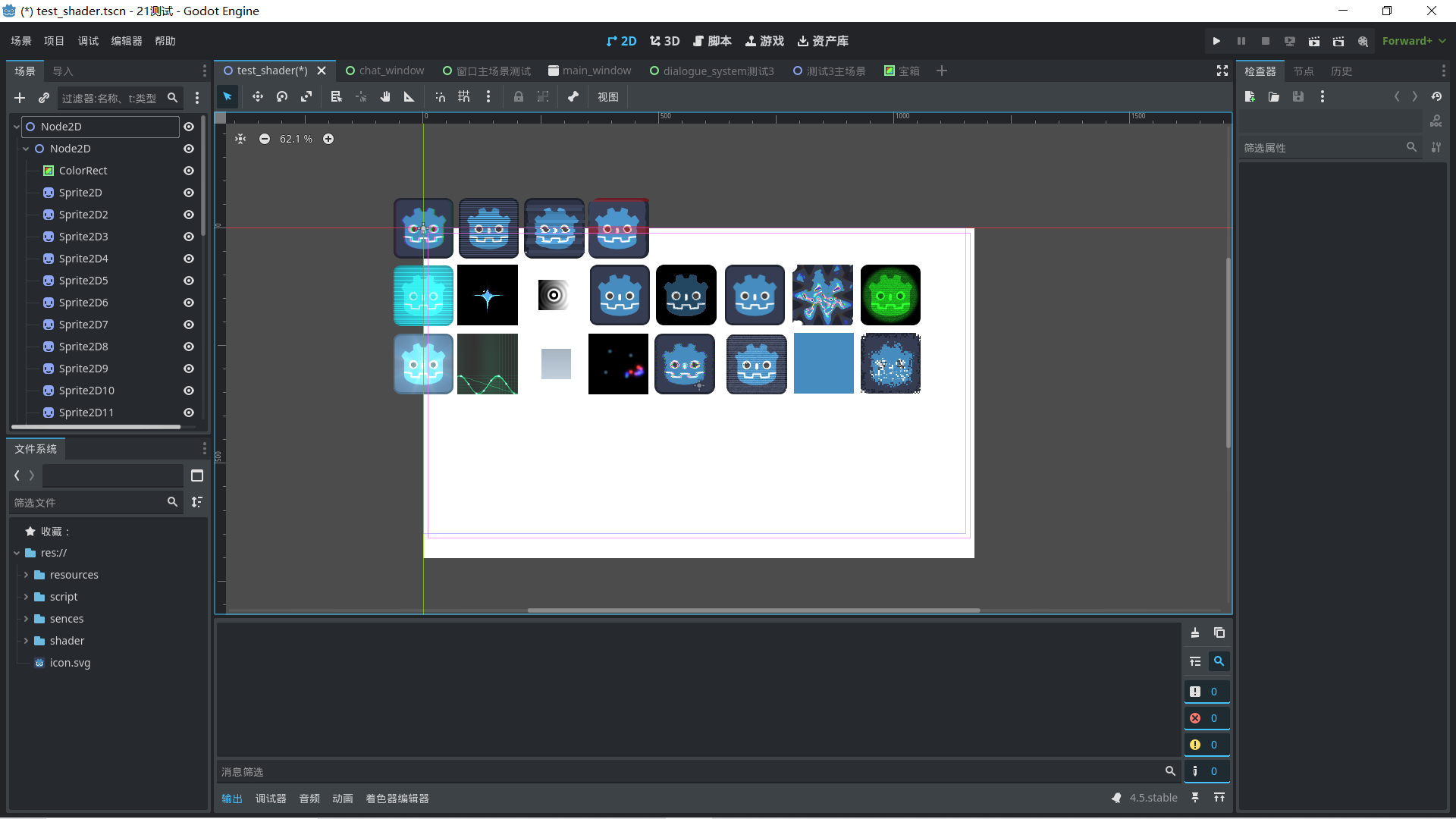This screenshot has height=819, width=1456.
Task: Open the Forward+ renderer dropdown
Action: [1414, 41]
